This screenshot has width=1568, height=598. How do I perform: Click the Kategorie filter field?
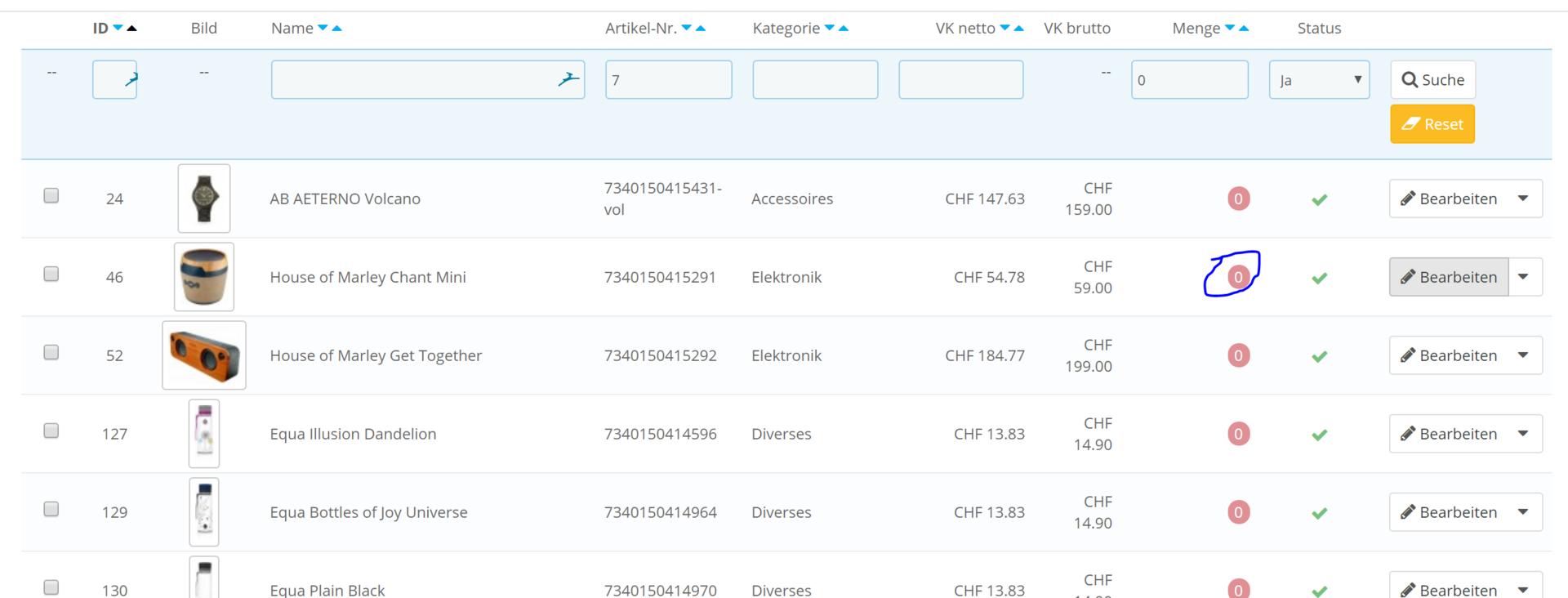click(815, 80)
